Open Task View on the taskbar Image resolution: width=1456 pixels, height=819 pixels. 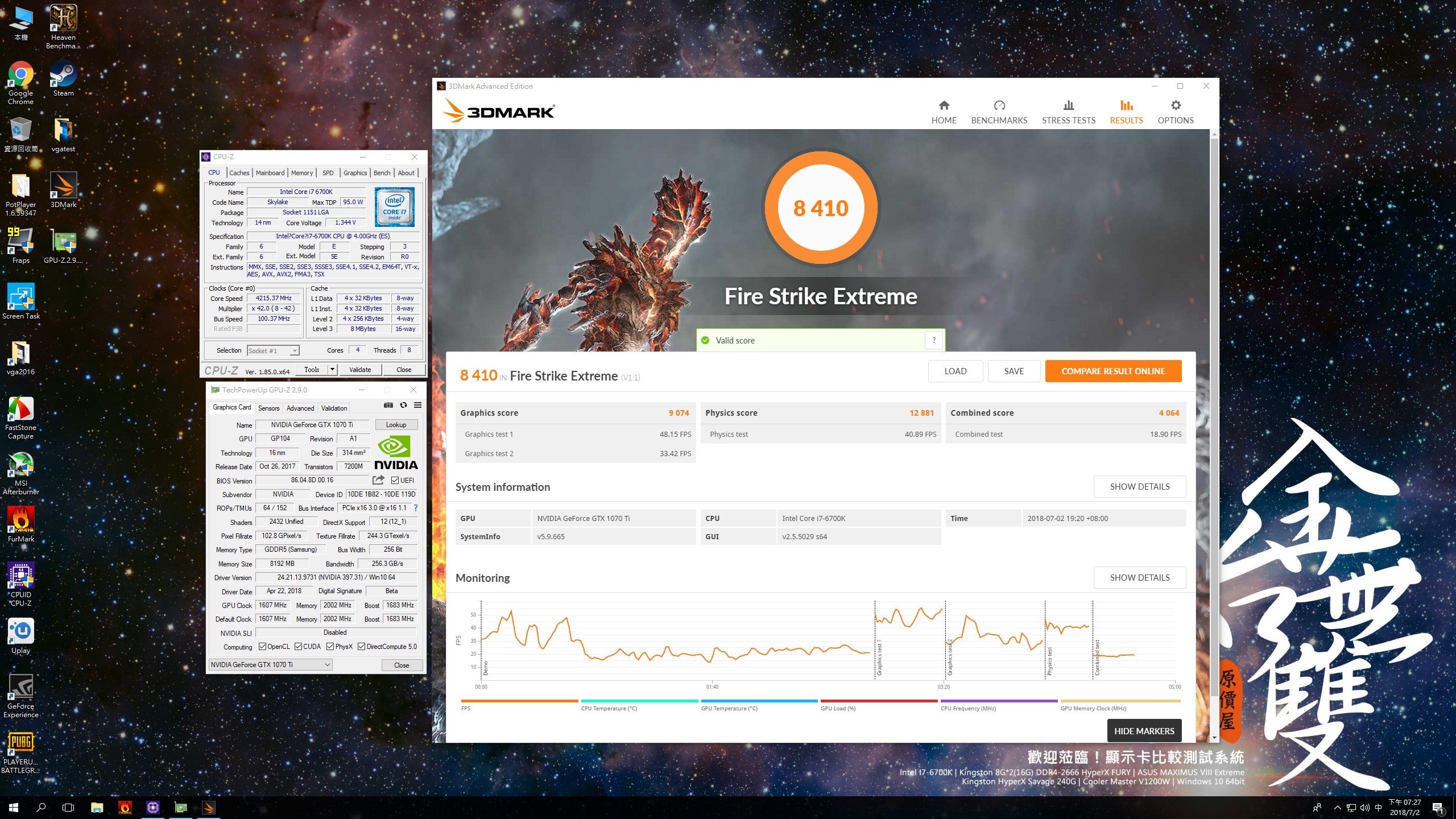point(68,807)
